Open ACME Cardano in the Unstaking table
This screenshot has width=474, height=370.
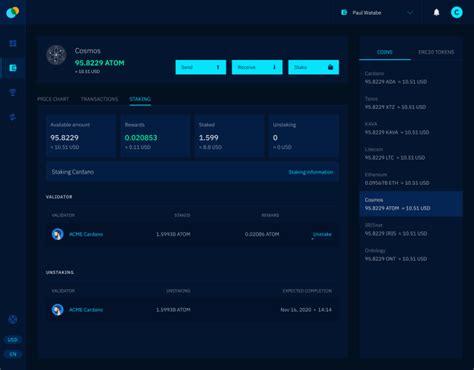point(86,310)
